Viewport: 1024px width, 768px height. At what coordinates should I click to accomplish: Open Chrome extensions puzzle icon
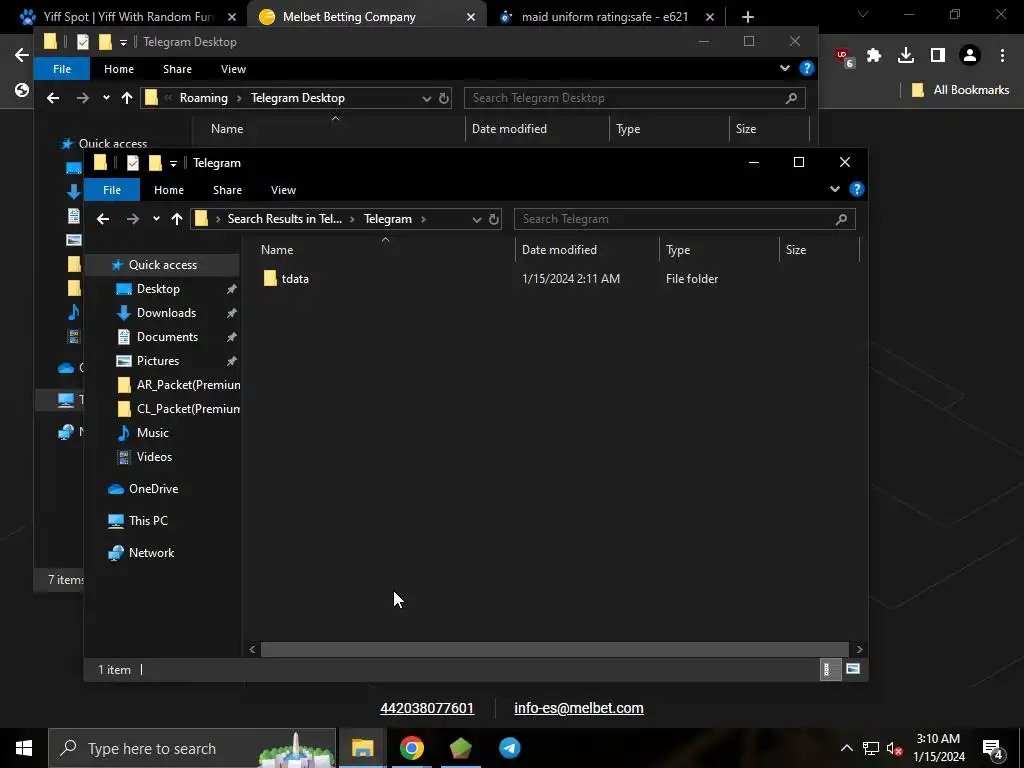click(874, 56)
